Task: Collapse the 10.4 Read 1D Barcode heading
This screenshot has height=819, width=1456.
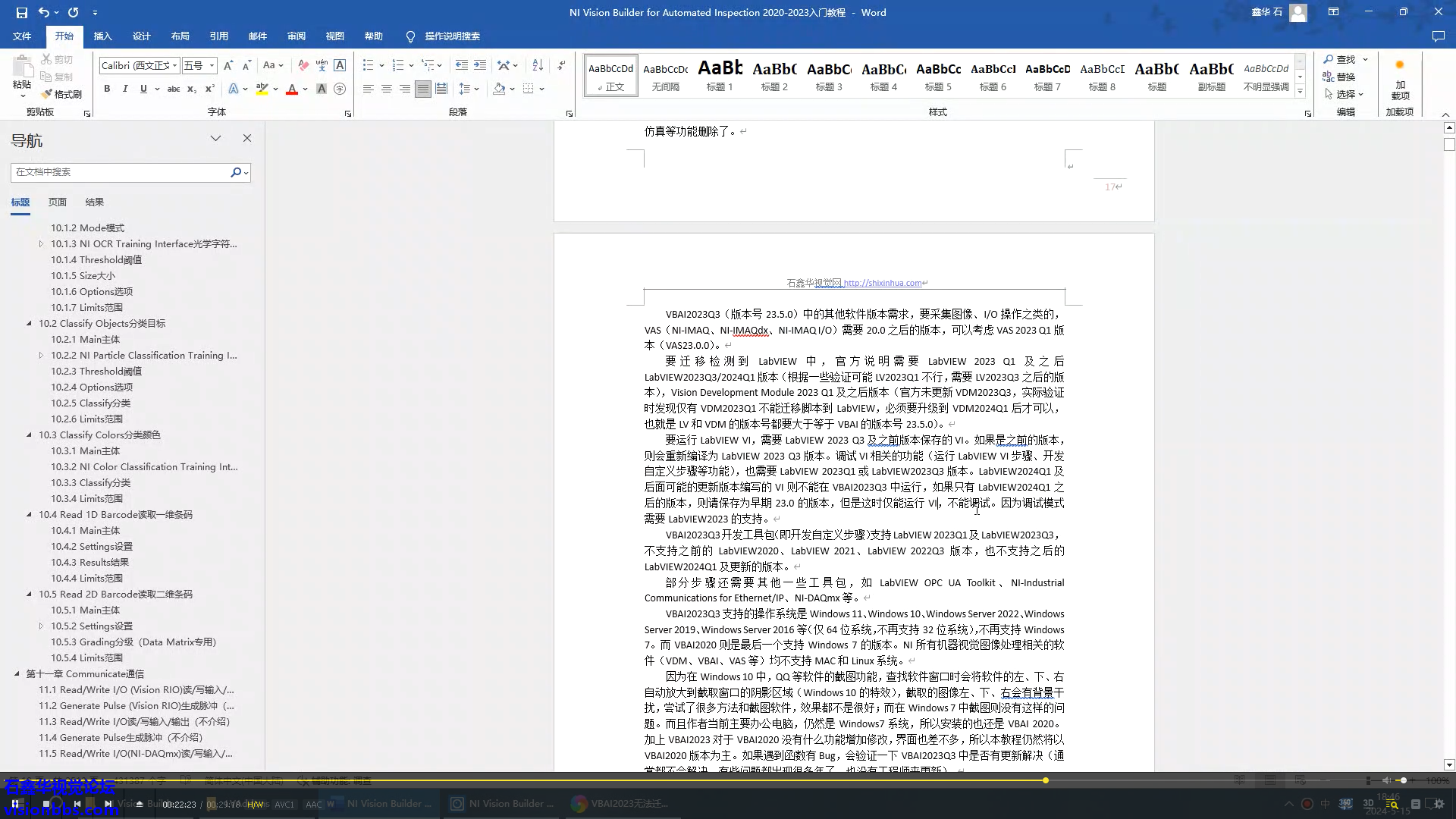Action: pos(30,514)
